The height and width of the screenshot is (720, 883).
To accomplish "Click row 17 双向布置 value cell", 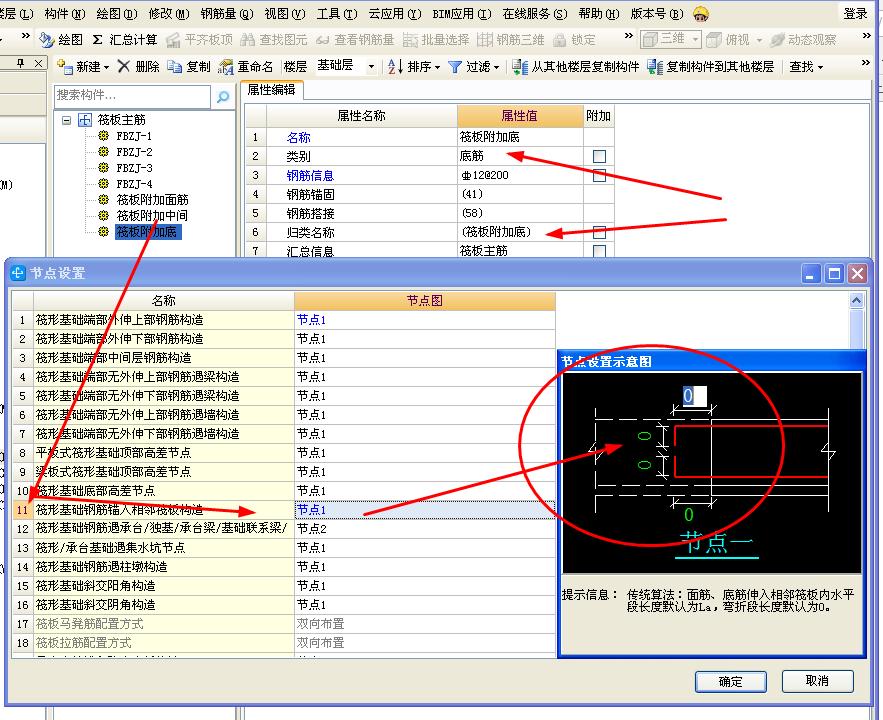I will (x=425, y=624).
